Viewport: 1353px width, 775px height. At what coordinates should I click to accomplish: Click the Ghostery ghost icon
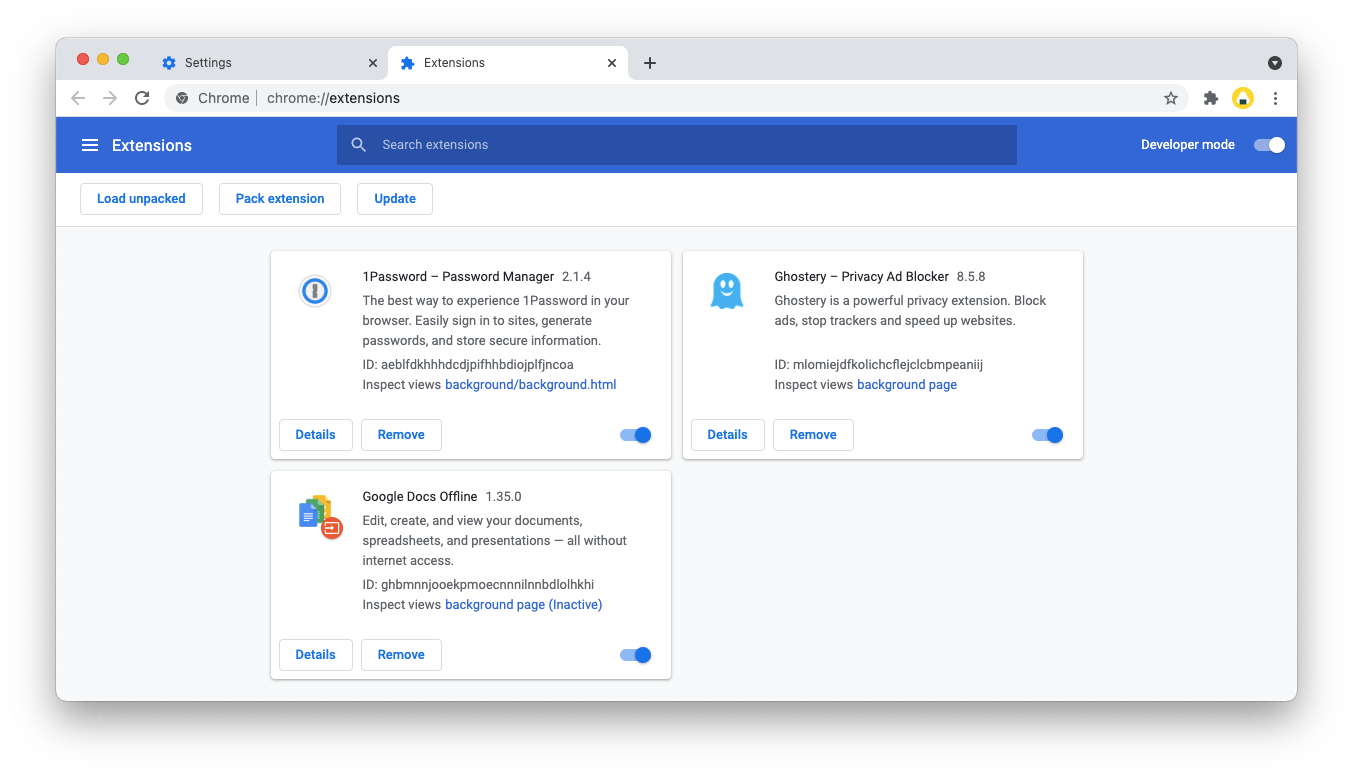tap(727, 291)
